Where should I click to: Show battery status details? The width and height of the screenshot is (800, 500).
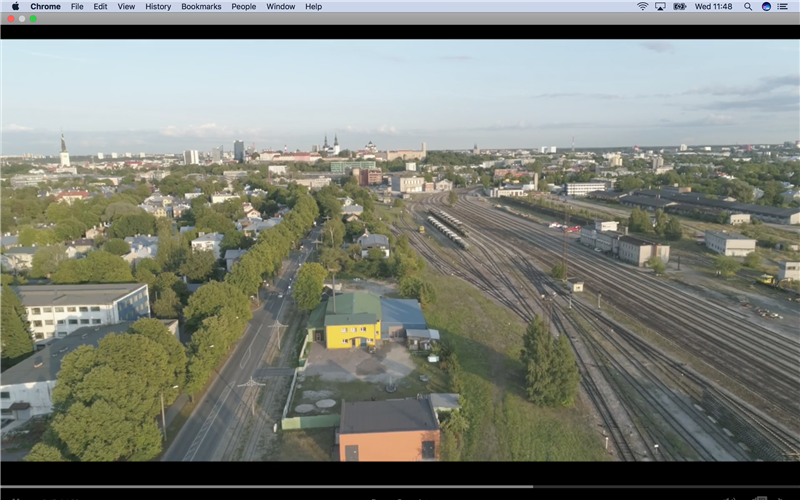(680, 6)
